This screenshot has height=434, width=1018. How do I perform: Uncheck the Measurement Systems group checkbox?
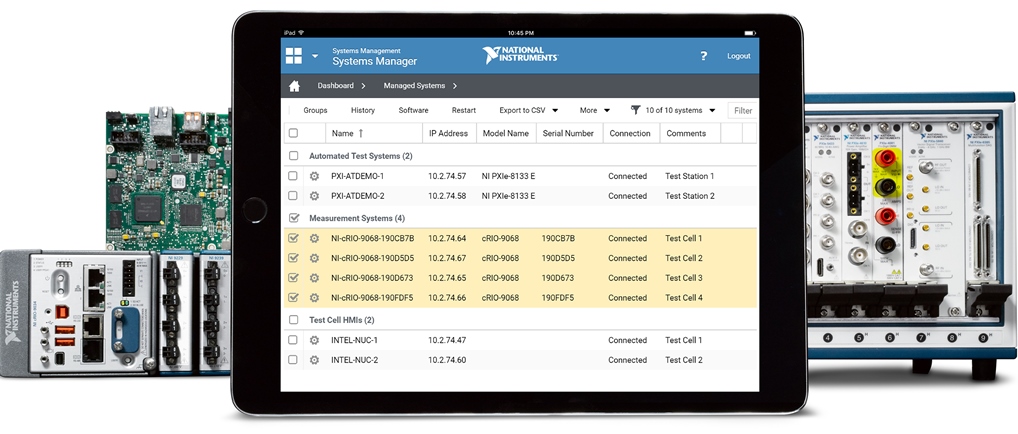293,217
